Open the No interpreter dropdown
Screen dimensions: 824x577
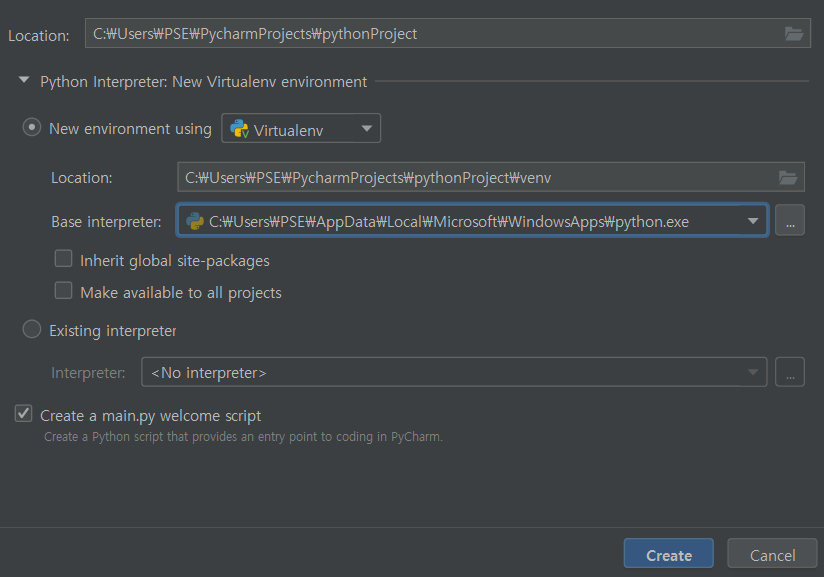click(454, 372)
